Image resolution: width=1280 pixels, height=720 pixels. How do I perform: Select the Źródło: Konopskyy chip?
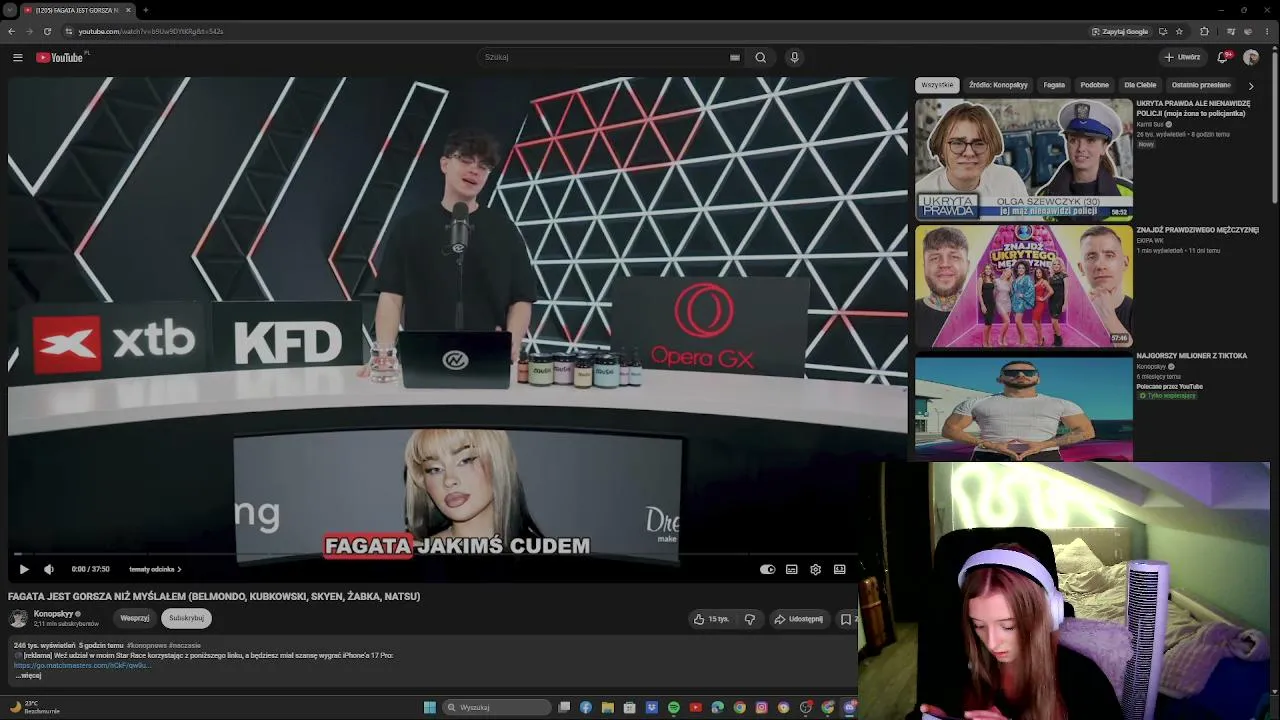pyautogui.click(x=998, y=85)
